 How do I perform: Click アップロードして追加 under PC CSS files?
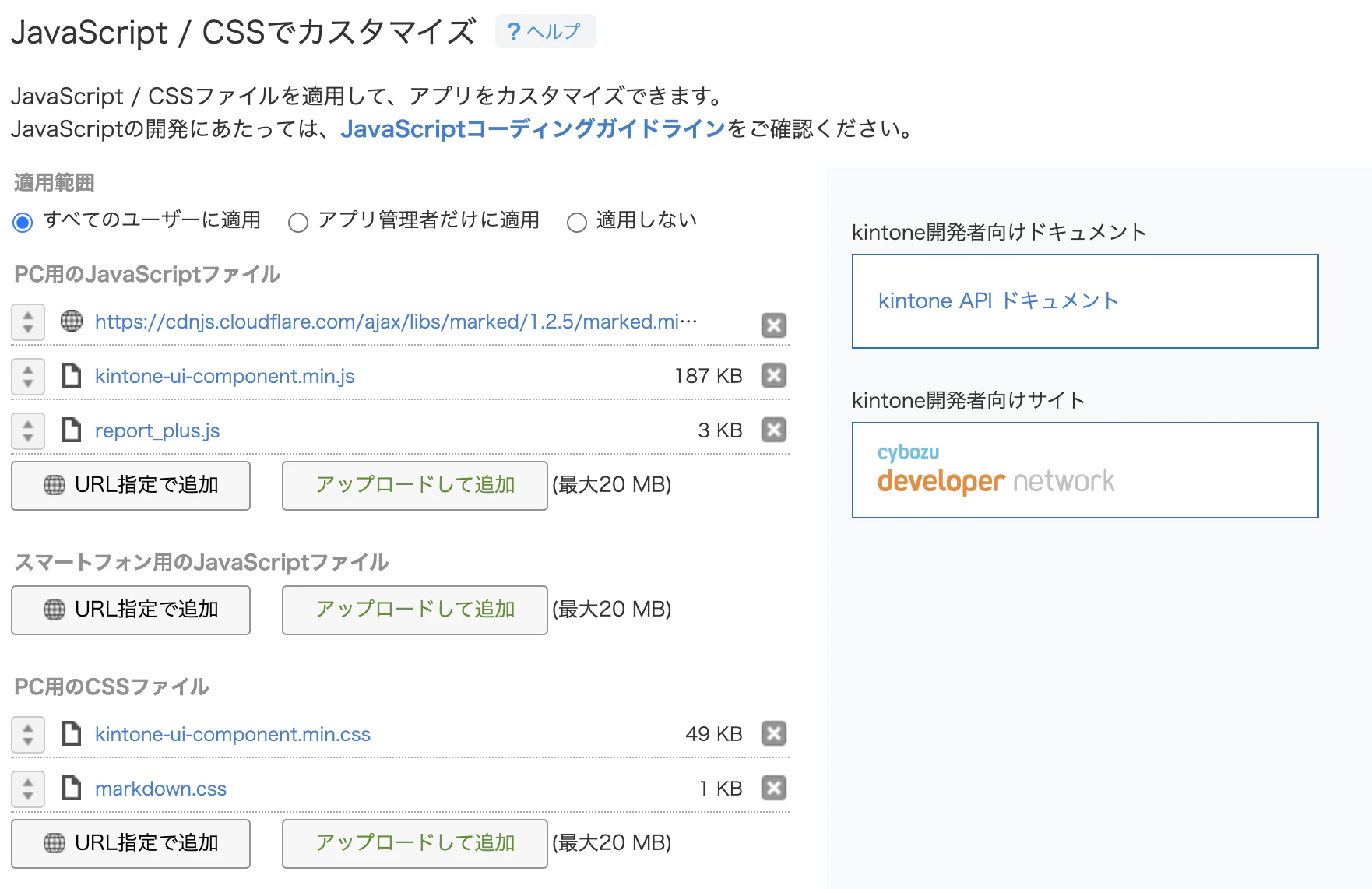(415, 844)
